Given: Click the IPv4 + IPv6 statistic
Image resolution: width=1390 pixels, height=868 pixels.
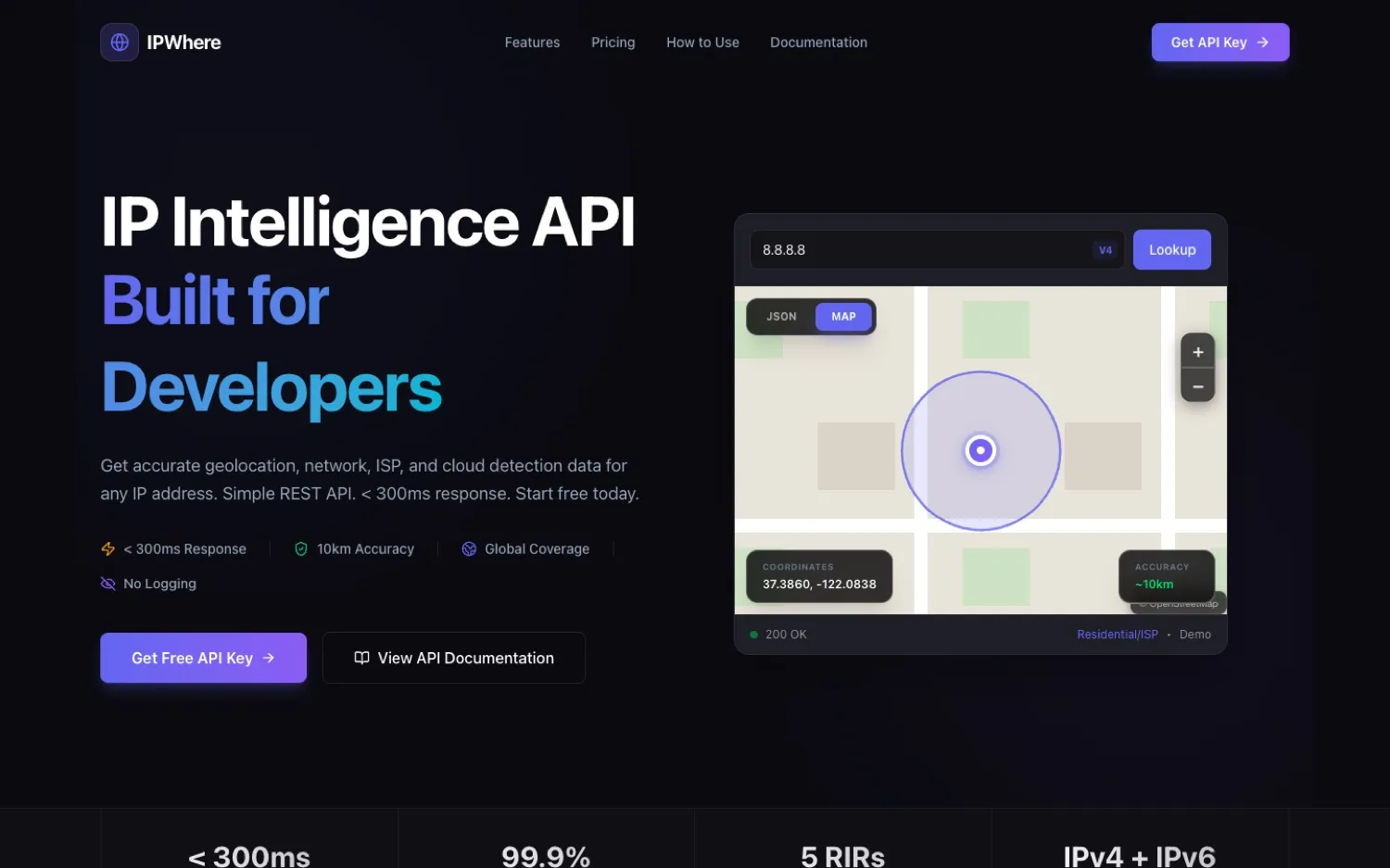Looking at the screenshot, I should point(1139,856).
